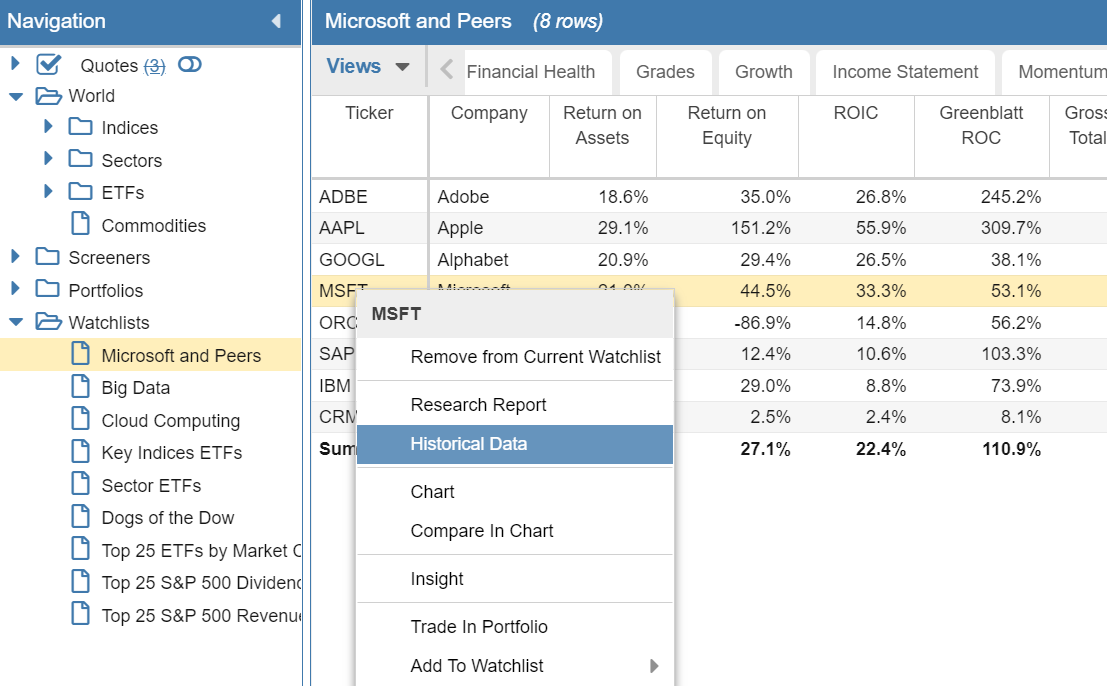Click the Top 25 S&P 500 Dividend icon
Screen dimensions: 1107x686
80,581
